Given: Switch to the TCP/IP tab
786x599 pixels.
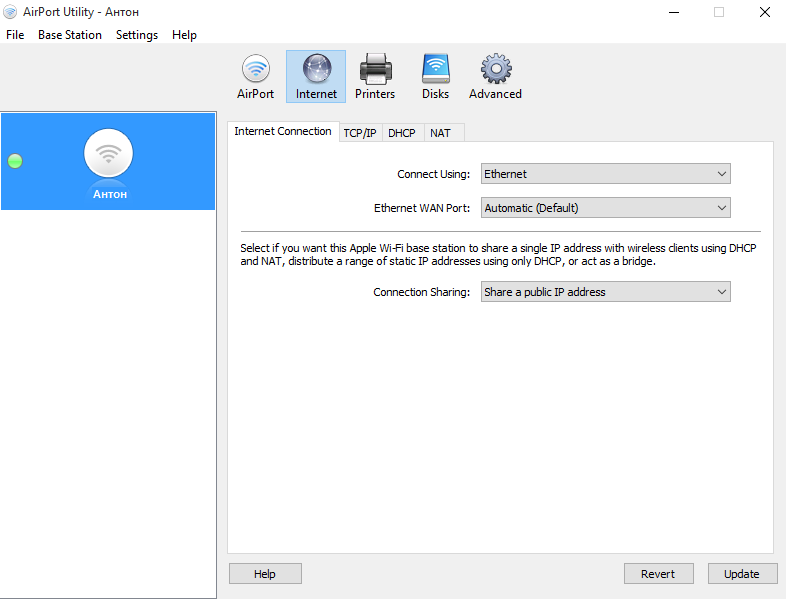Looking at the screenshot, I should pos(360,133).
